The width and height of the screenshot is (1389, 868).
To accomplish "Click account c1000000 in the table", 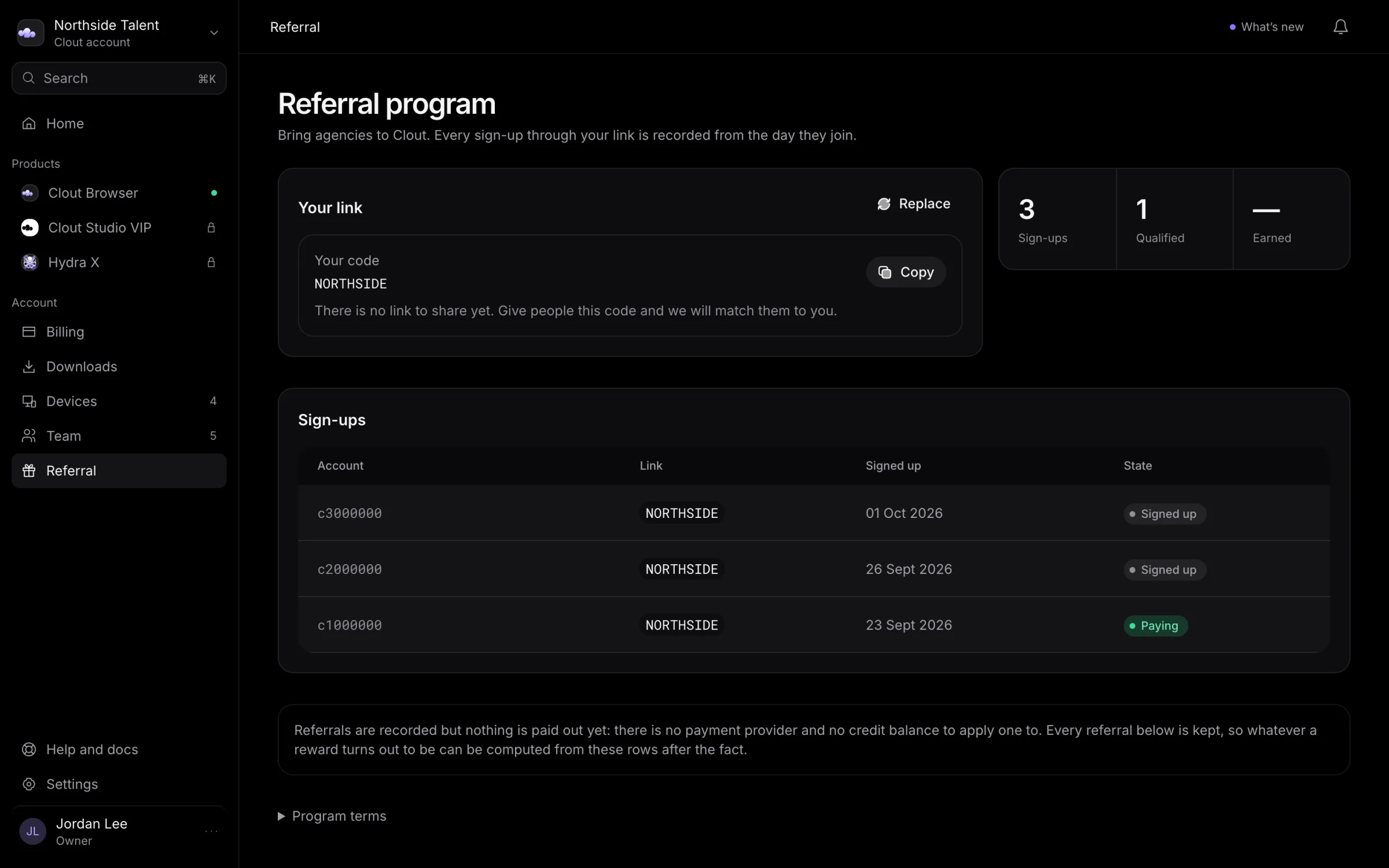I will coord(350,626).
